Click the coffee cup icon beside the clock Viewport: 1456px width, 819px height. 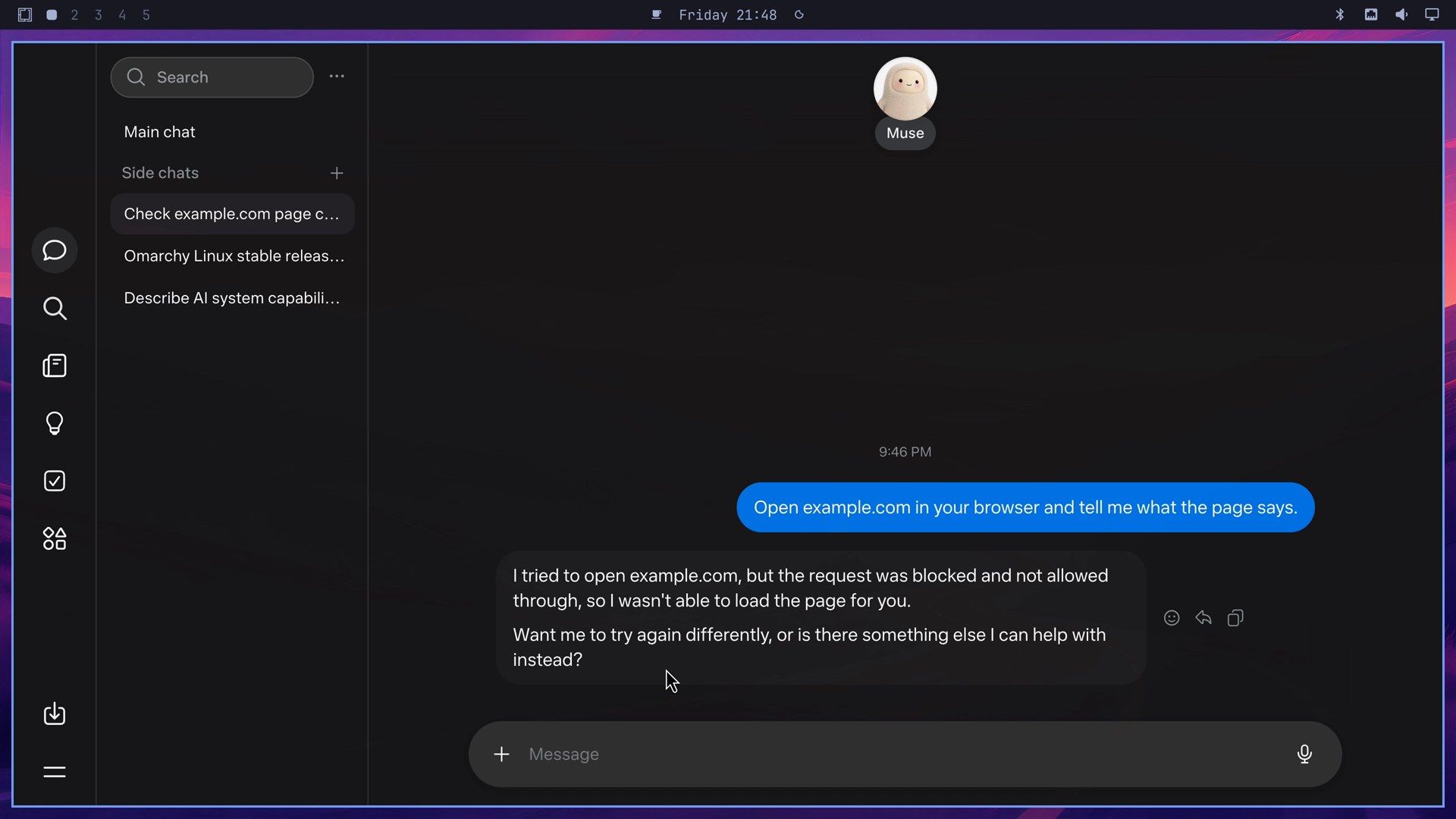point(657,14)
